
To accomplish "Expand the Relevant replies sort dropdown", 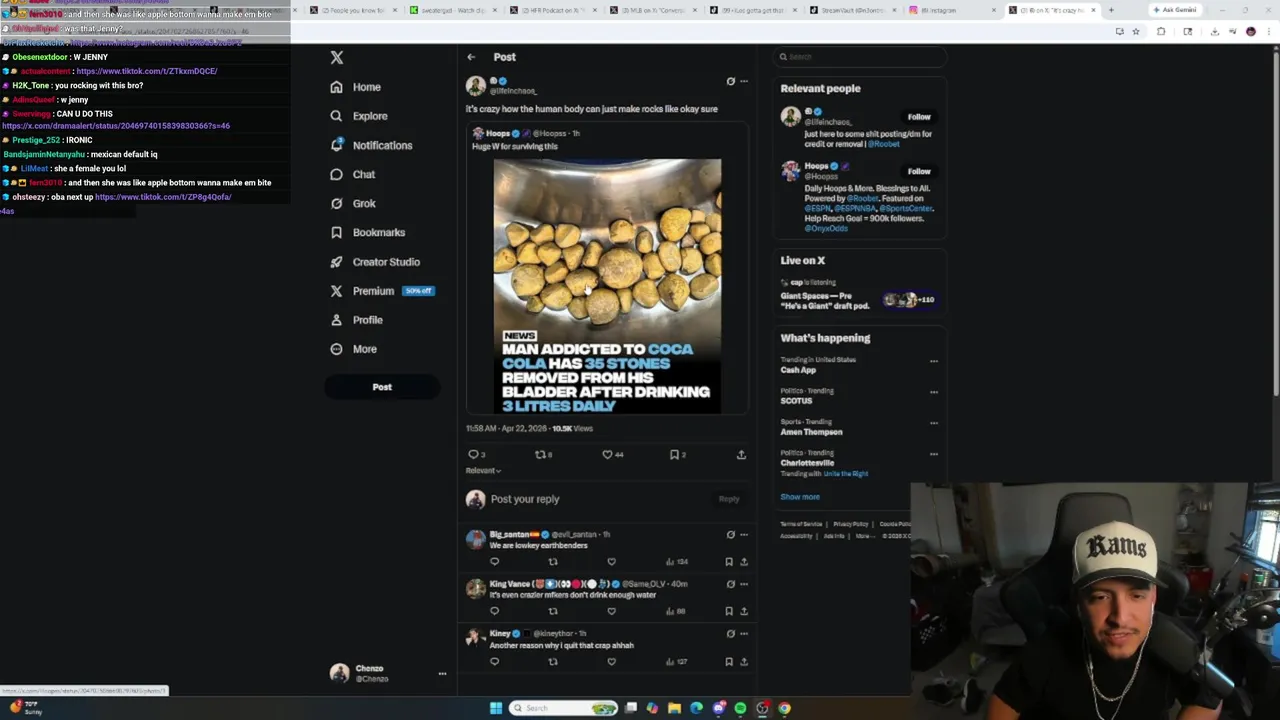I will 483,470.
